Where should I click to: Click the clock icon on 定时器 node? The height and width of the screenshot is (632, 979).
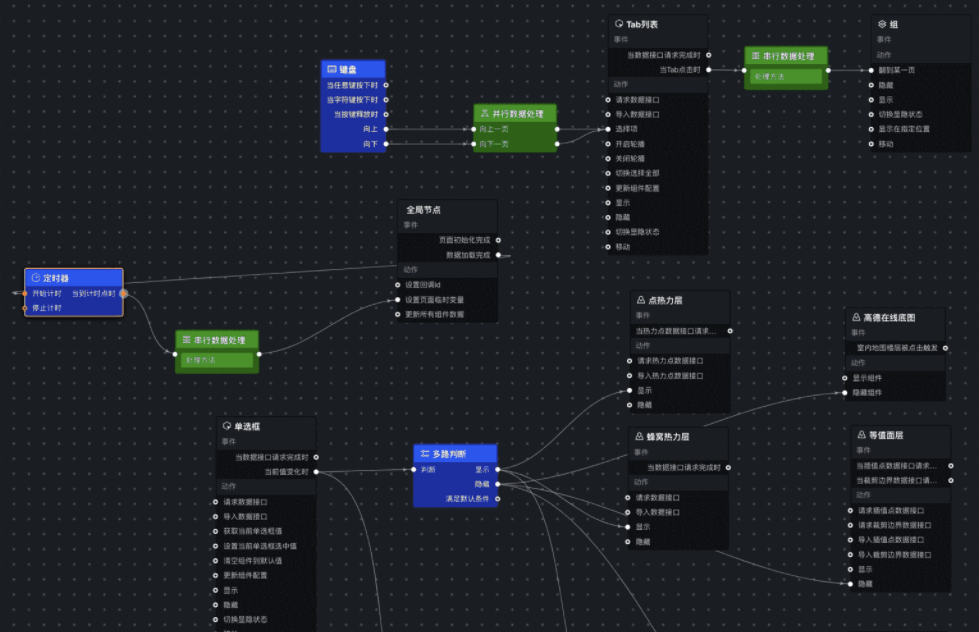[x=36, y=278]
